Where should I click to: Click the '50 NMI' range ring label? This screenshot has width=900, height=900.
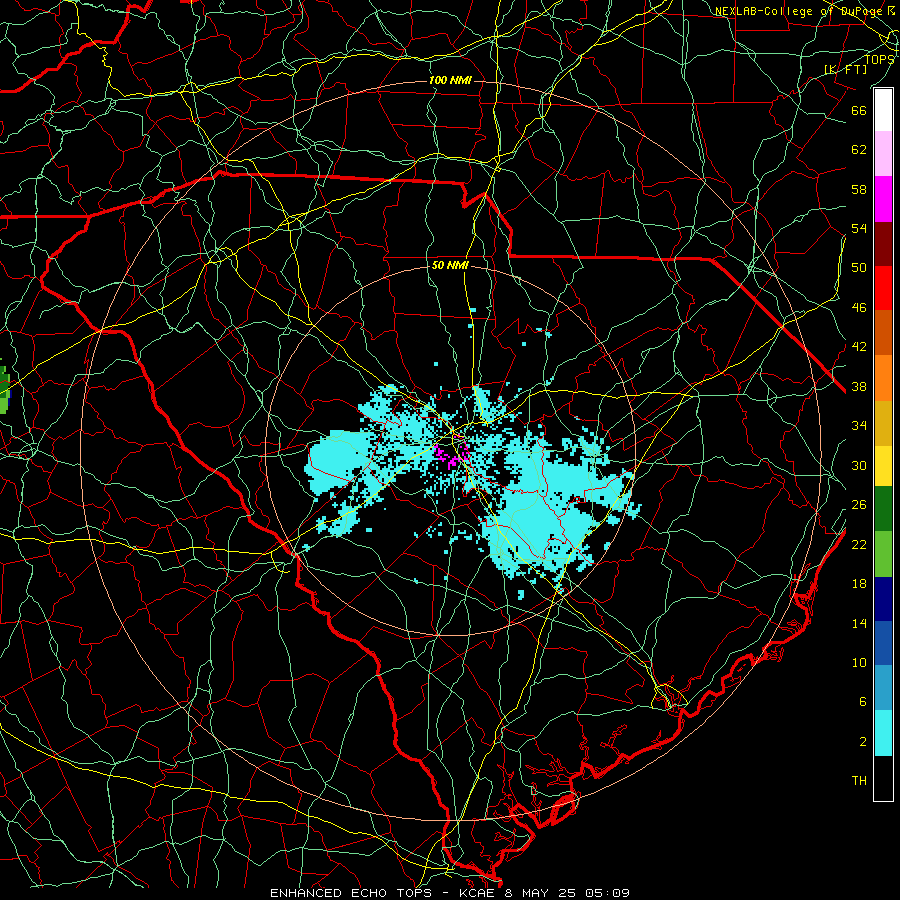pos(450,265)
